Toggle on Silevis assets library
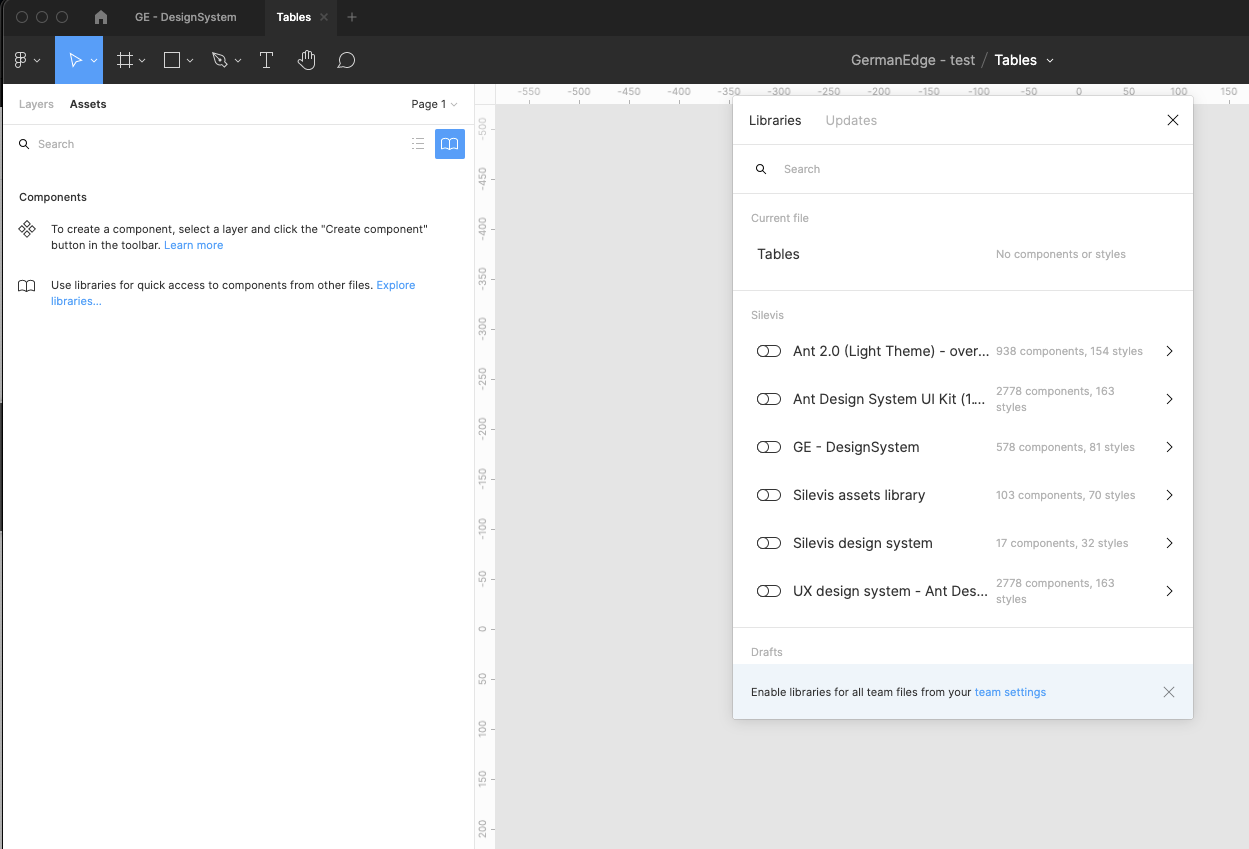Screen dimensions: 1249x849 point(768,495)
